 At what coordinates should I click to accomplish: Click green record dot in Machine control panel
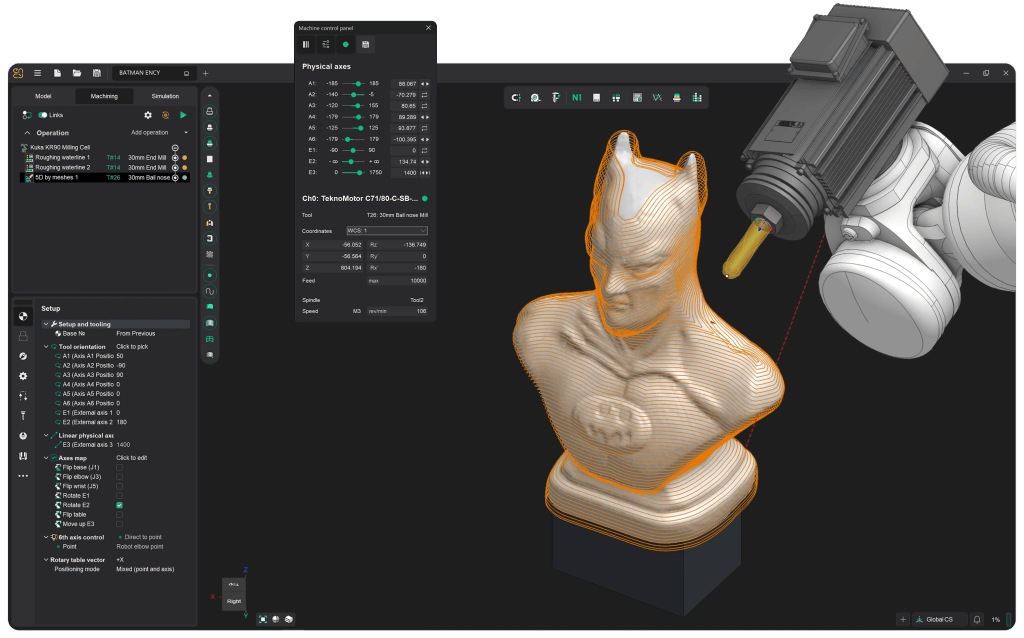[x=345, y=44]
